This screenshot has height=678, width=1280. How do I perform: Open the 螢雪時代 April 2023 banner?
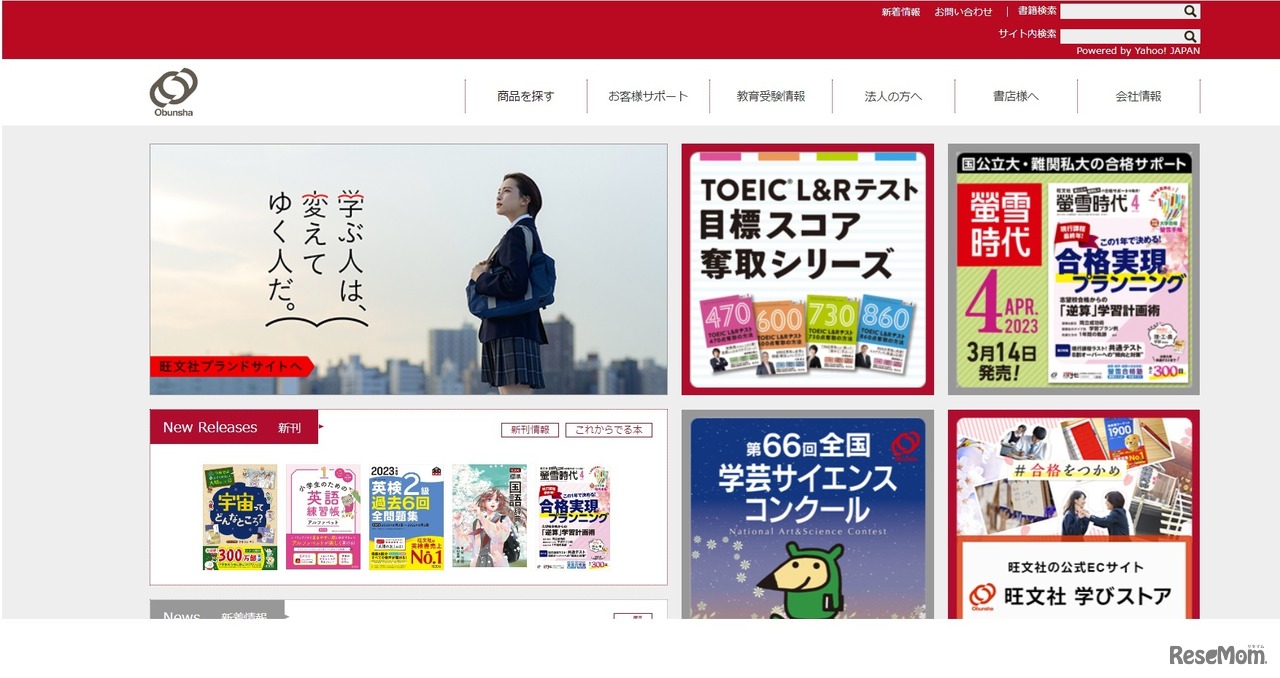(1074, 269)
